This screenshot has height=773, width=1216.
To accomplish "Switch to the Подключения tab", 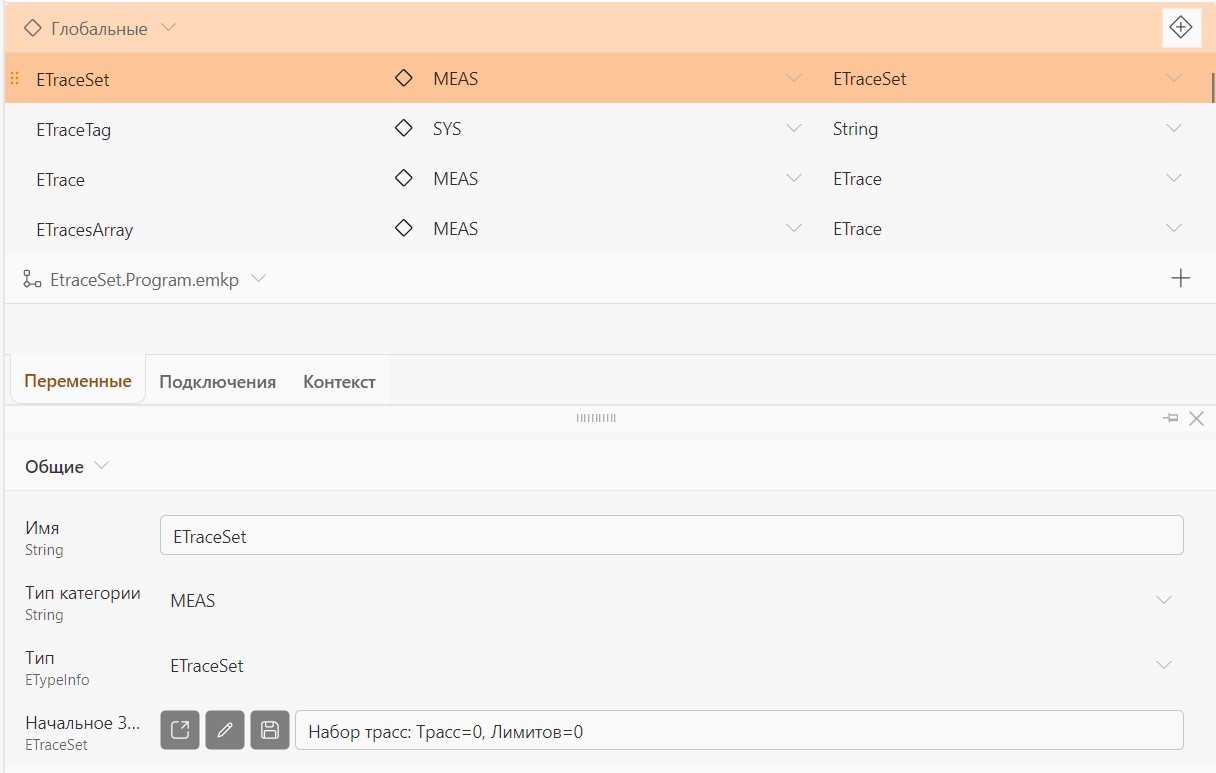I will pyautogui.click(x=217, y=381).
